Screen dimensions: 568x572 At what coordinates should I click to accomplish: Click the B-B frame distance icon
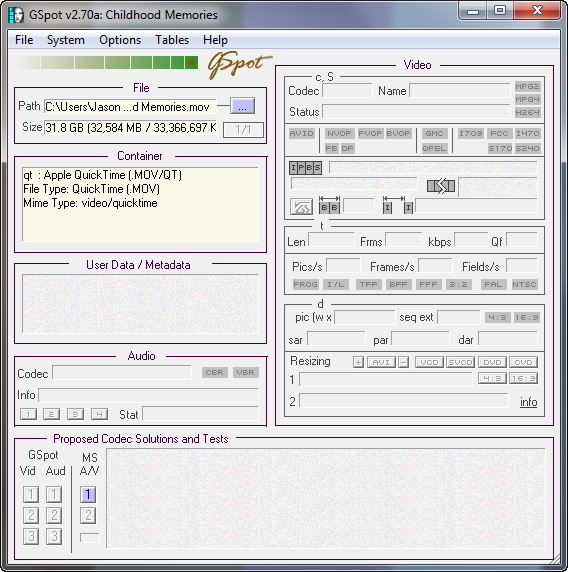point(329,205)
